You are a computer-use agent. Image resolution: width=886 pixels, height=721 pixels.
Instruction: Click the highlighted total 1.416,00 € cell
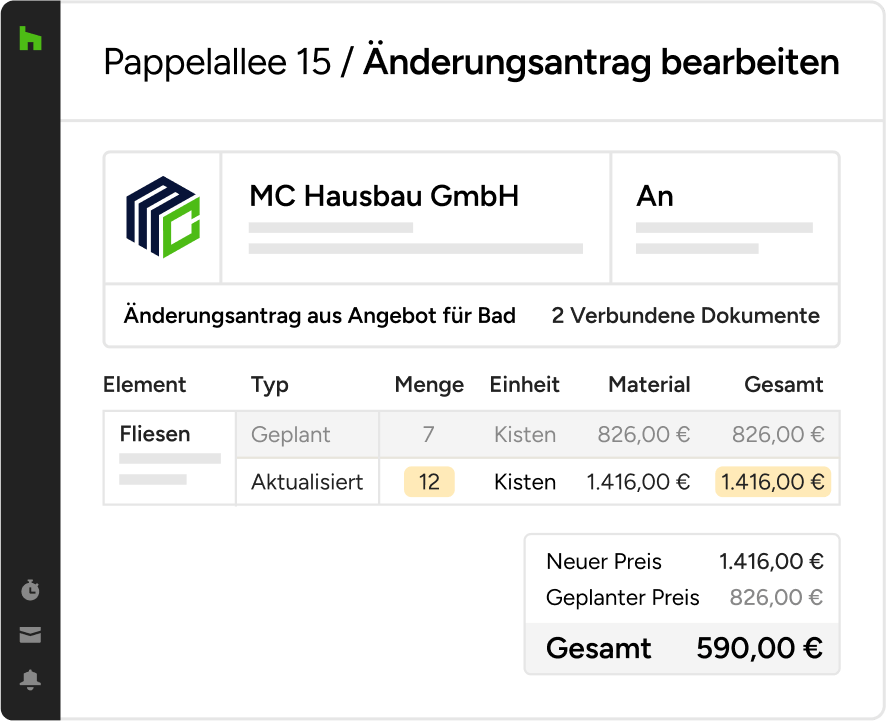(772, 482)
